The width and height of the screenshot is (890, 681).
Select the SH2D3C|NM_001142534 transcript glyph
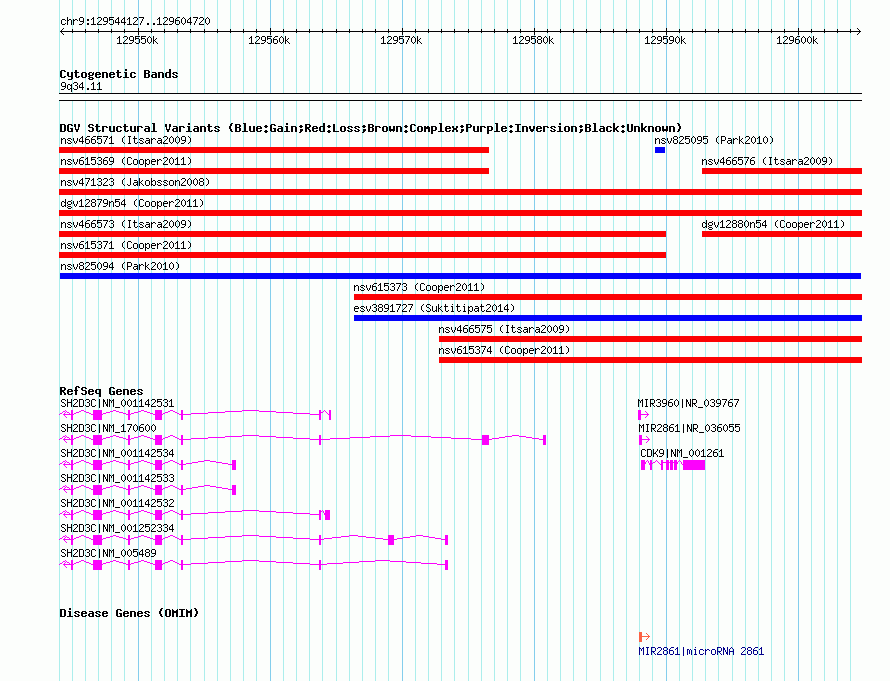pyautogui.click(x=148, y=465)
